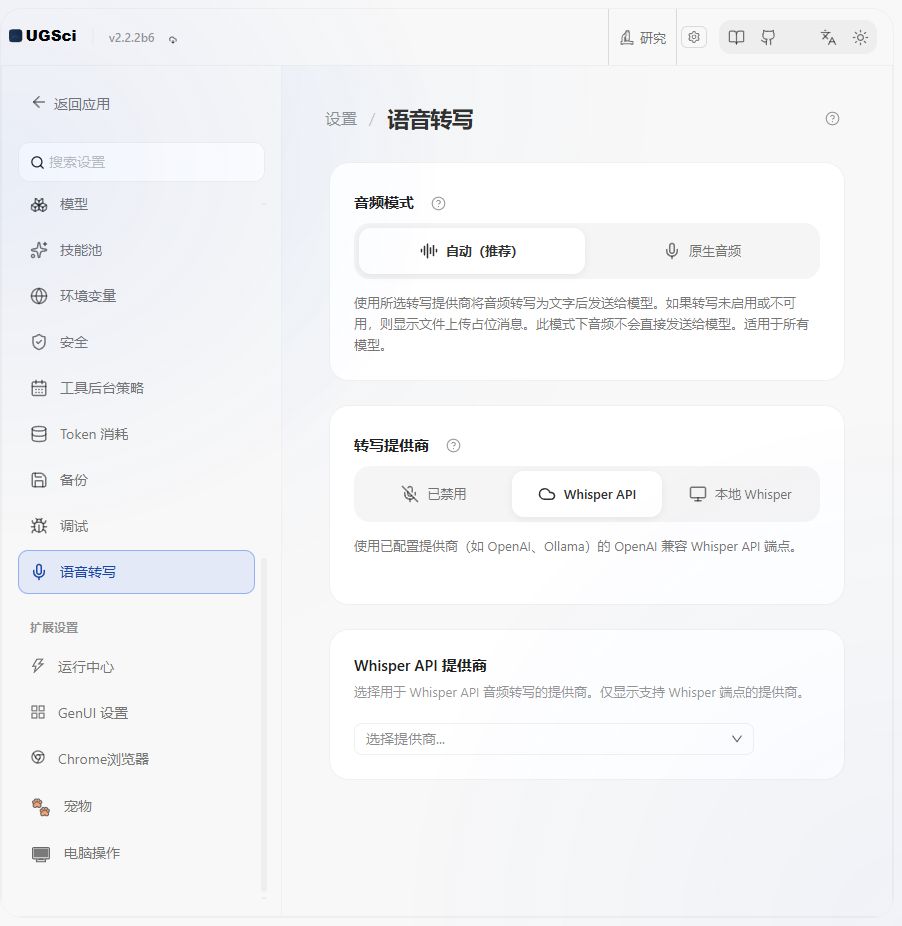Change language with translate icon
The width and height of the screenshot is (902, 926).
(828, 38)
